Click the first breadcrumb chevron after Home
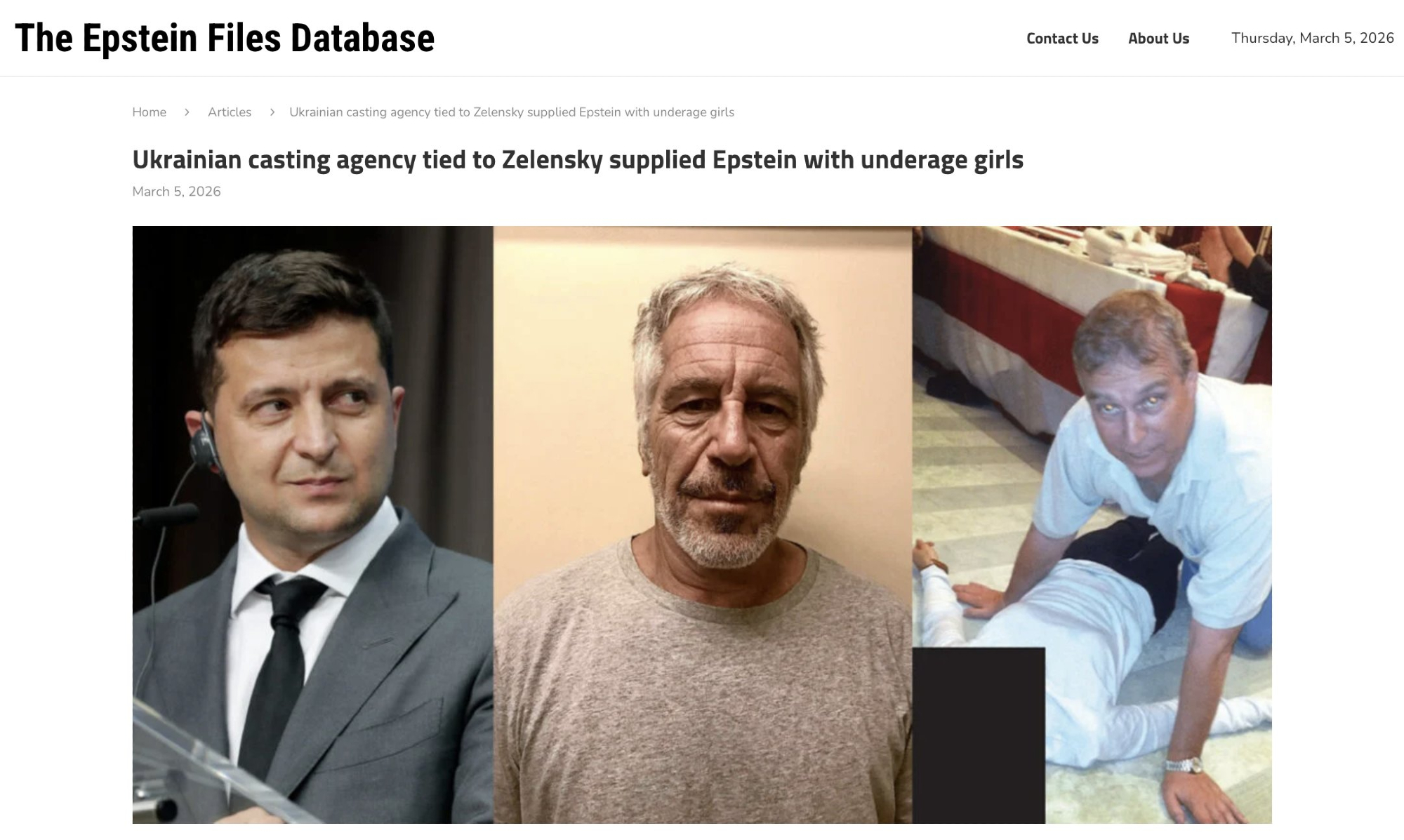This screenshot has width=1404, height=840. click(187, 112)
